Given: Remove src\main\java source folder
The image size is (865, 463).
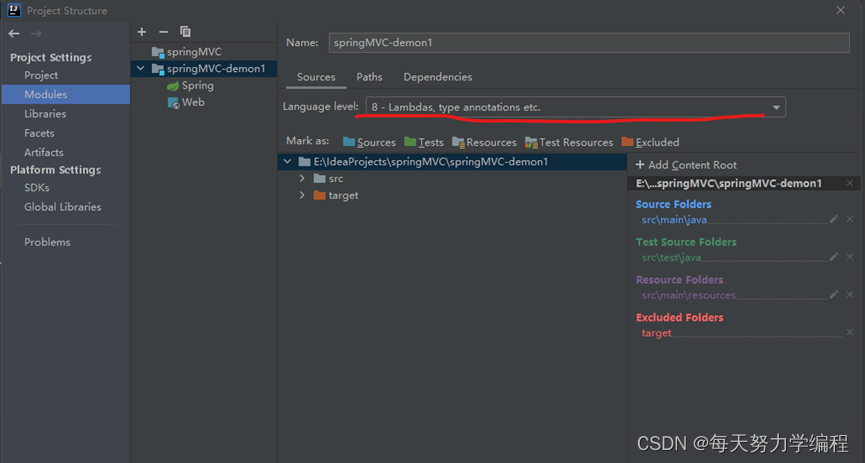Looking at the screenshot, I should coord(850,219).
